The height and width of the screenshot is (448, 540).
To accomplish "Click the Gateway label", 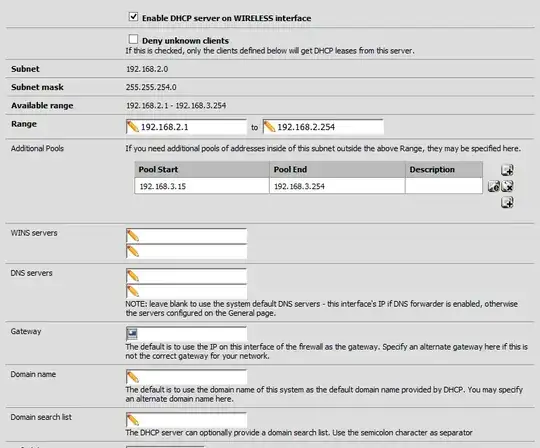I will click(26, 331).
